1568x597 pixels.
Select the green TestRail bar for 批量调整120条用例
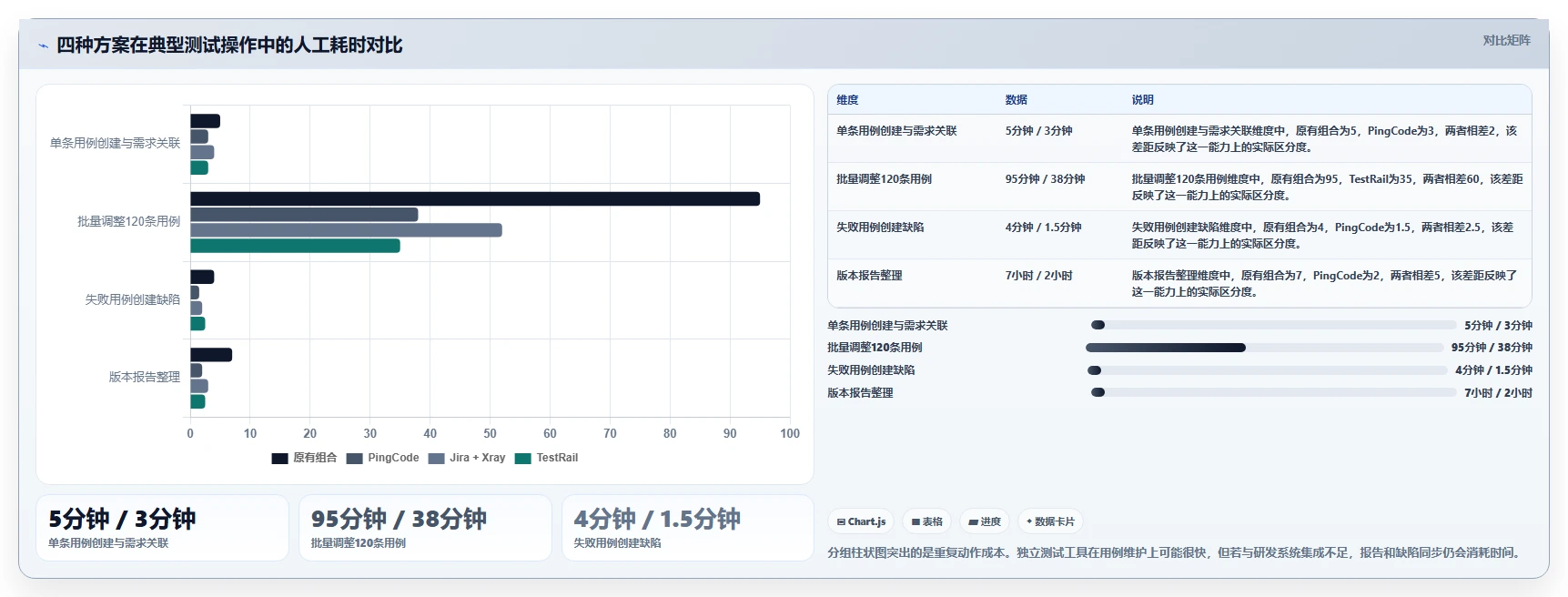(x=295, y=246)
